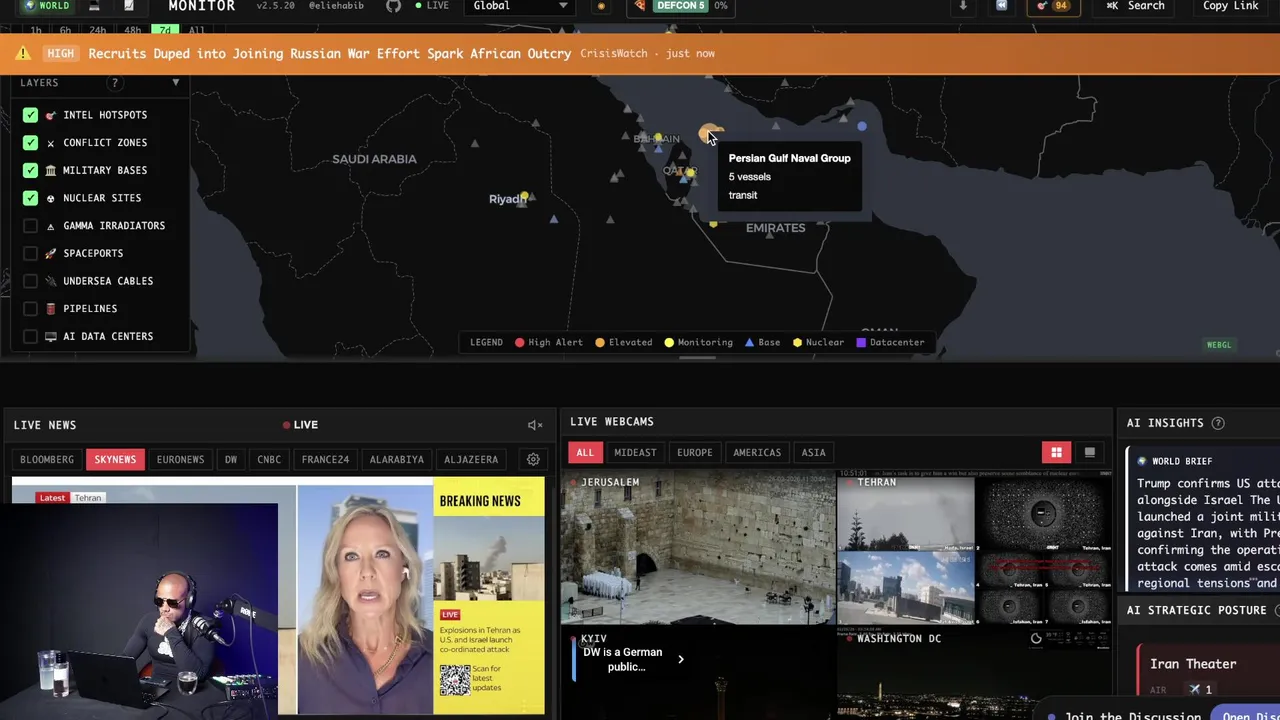1280x720 pixels.
Task: Uncheck the Conflict Zones layer
Action: click(x=30, y=143)
